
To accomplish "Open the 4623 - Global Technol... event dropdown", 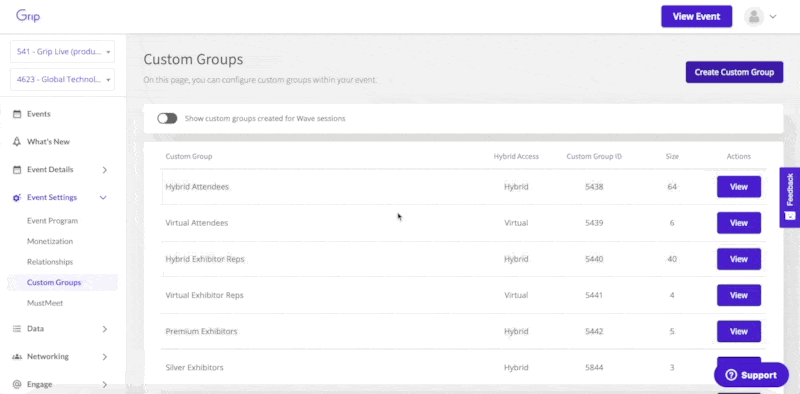I will click(62, 79).
